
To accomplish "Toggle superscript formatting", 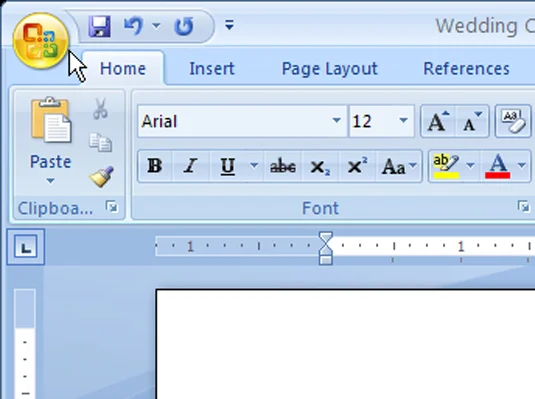I will [357, 166].
